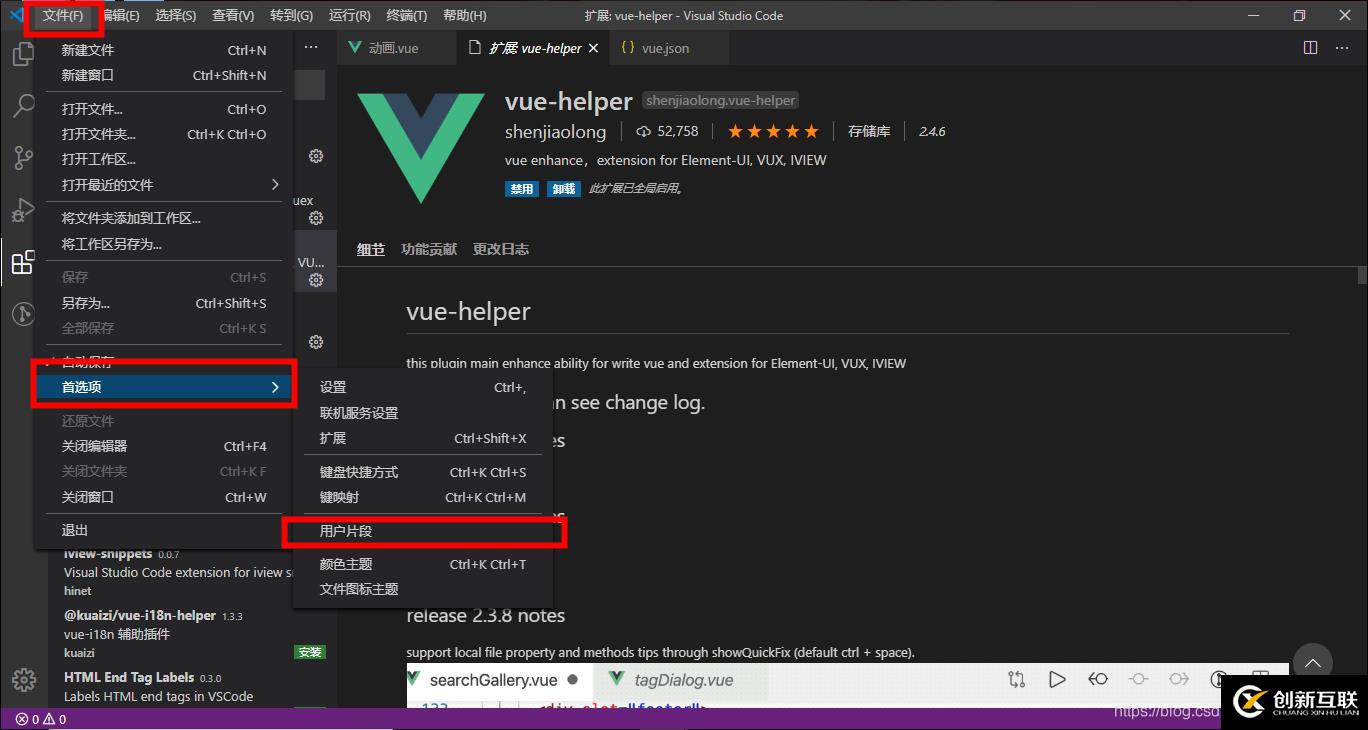Select 打开工作区... menu entry
This screenshot has height=730, width=1368.
tap(165, 159)
